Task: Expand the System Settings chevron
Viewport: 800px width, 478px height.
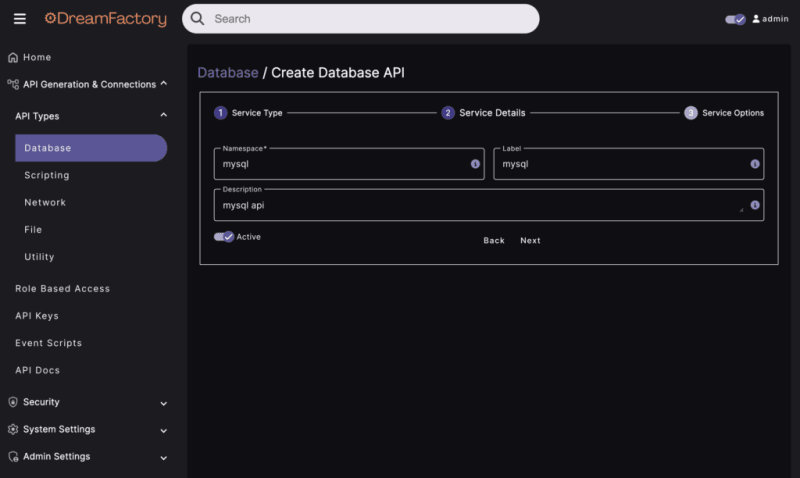Action: tap(164, 431)
